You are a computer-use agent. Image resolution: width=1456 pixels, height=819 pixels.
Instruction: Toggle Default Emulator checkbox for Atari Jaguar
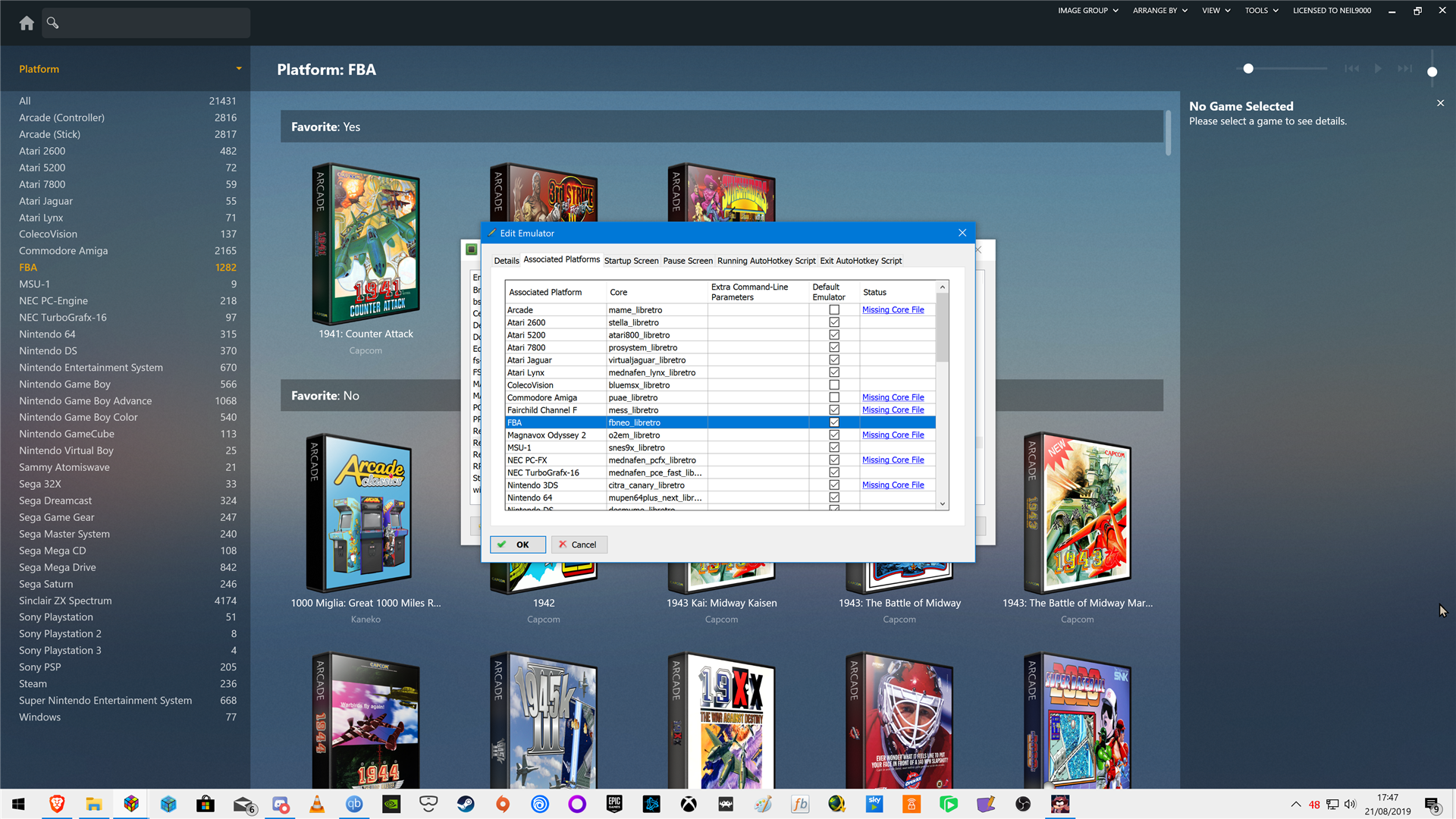[x=834, y=359]
